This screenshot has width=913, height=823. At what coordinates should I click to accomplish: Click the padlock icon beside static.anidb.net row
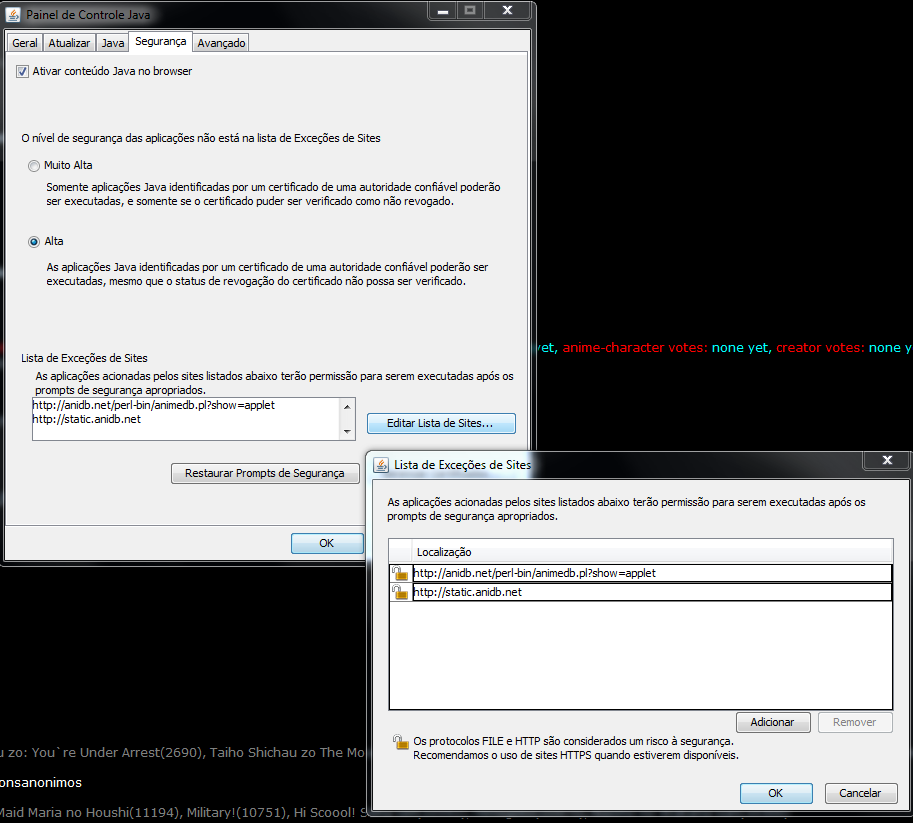click(x=400, y=592)
